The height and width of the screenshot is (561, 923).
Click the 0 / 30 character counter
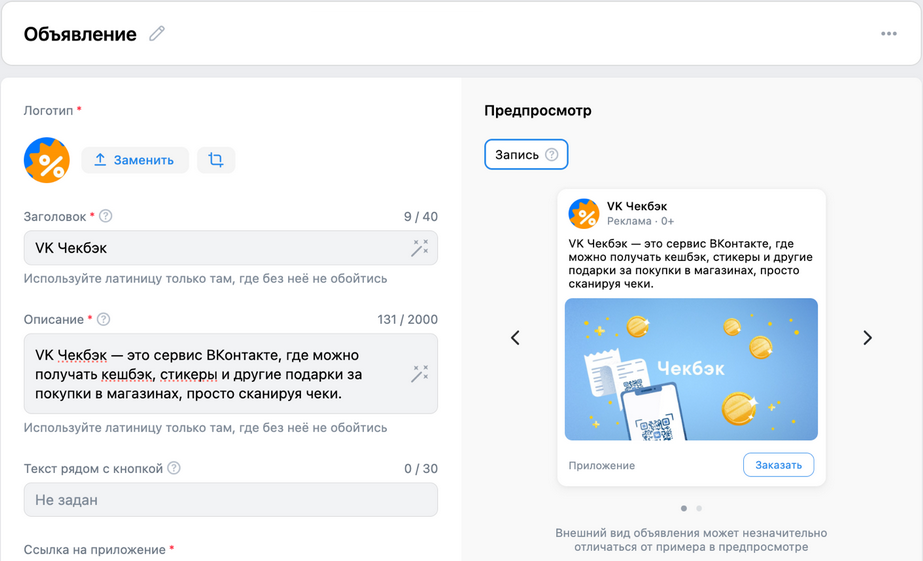pyautogui.click(x=421, y=469)
